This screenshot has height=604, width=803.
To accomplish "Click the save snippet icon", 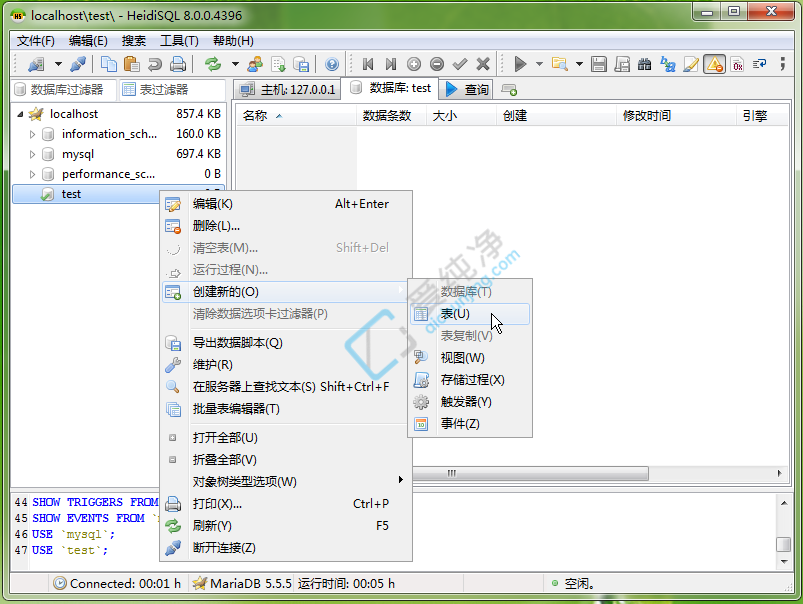I will [622, 64].
